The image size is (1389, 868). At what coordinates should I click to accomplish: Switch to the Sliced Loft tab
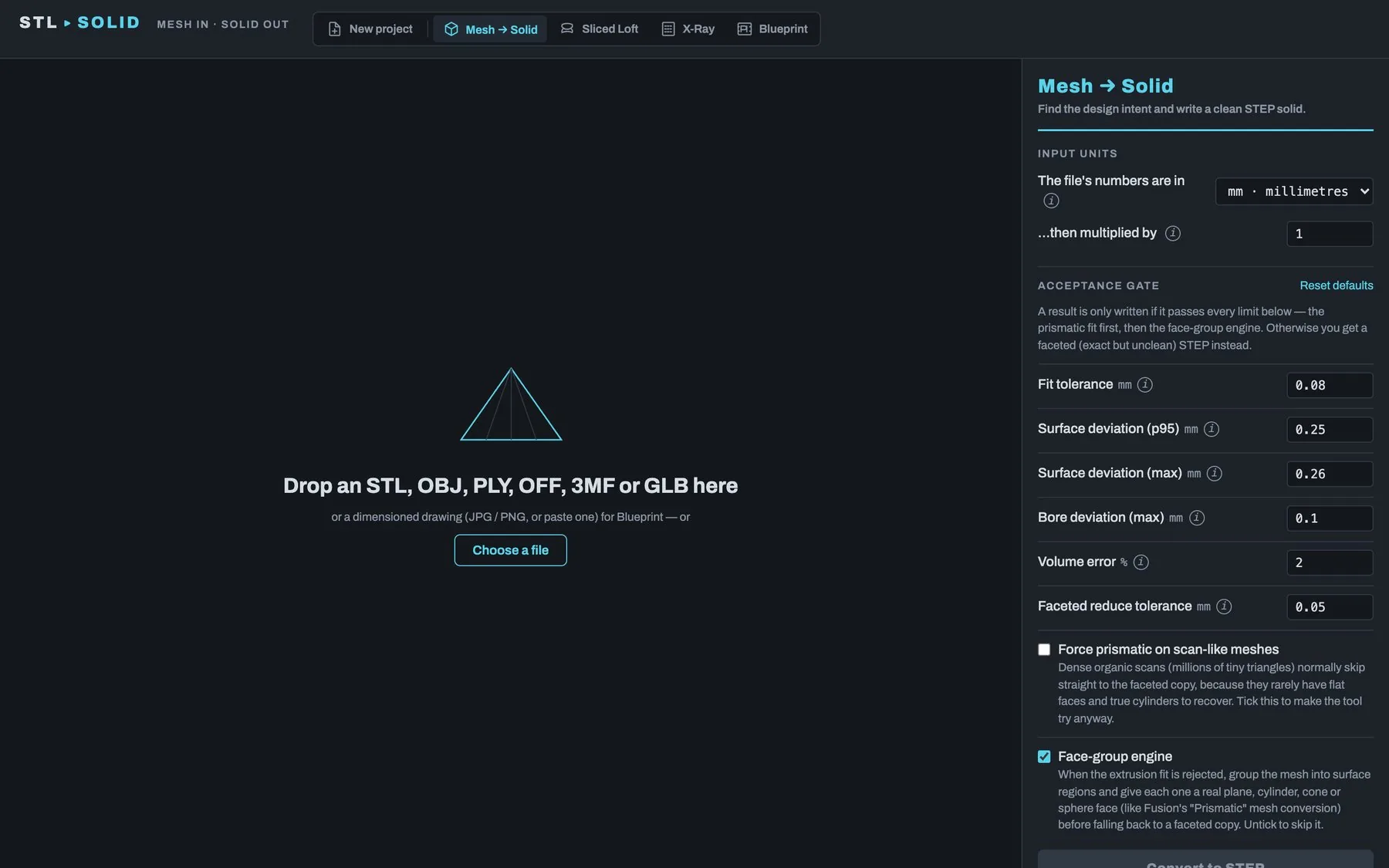click(x=600, y=29)
